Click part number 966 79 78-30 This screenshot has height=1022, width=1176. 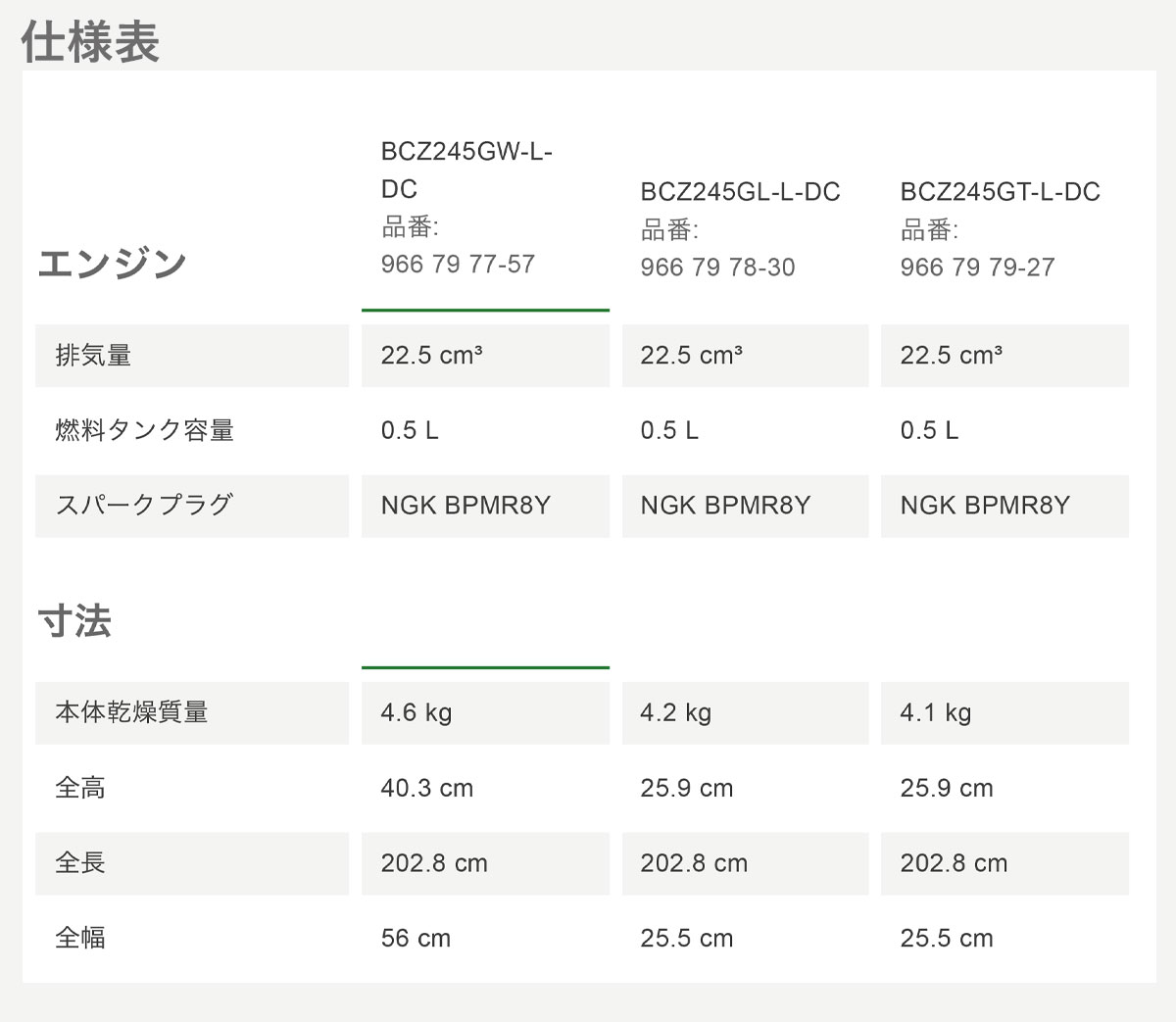(717, 268)
